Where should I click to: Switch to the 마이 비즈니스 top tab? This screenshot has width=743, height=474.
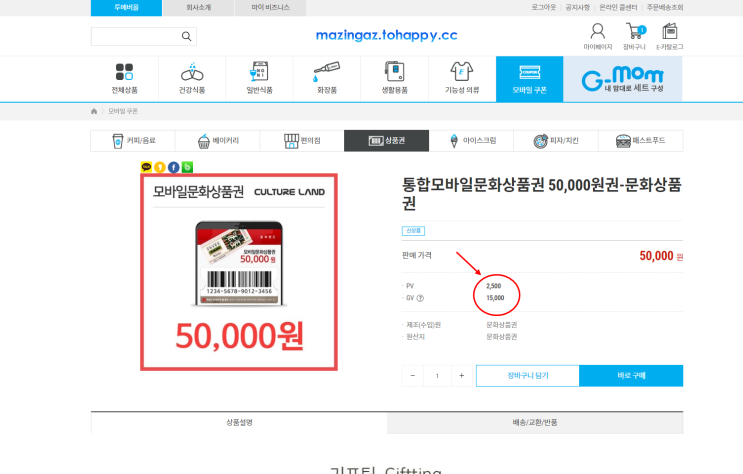tap(271, 8)
